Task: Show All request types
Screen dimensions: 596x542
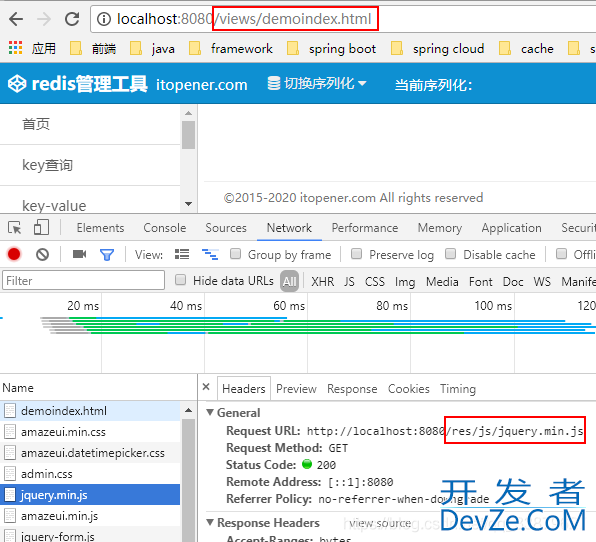Action: [x=289, y=282]
